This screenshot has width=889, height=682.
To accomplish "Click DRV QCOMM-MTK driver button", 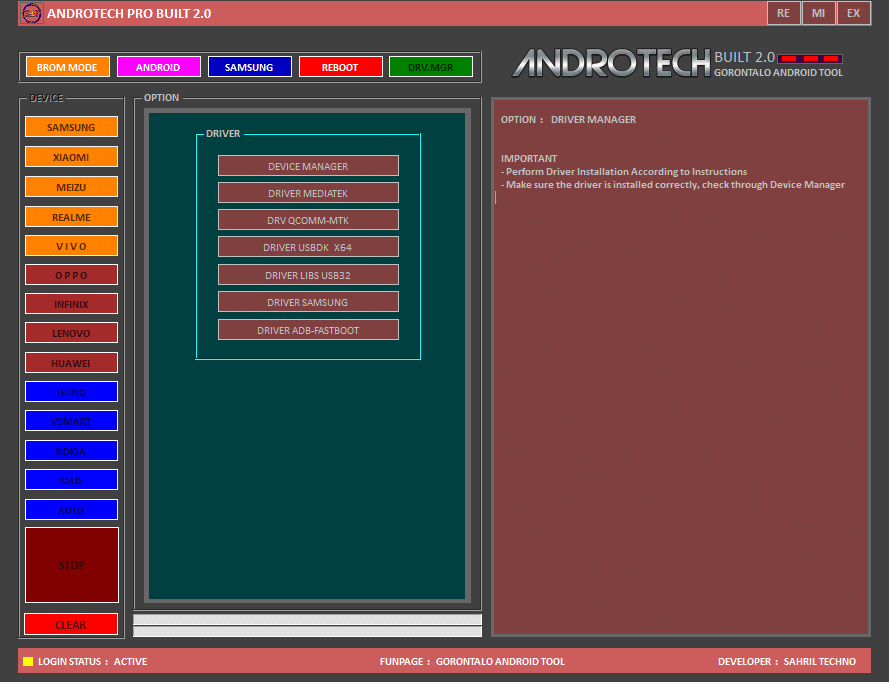I will click(308, 220).
